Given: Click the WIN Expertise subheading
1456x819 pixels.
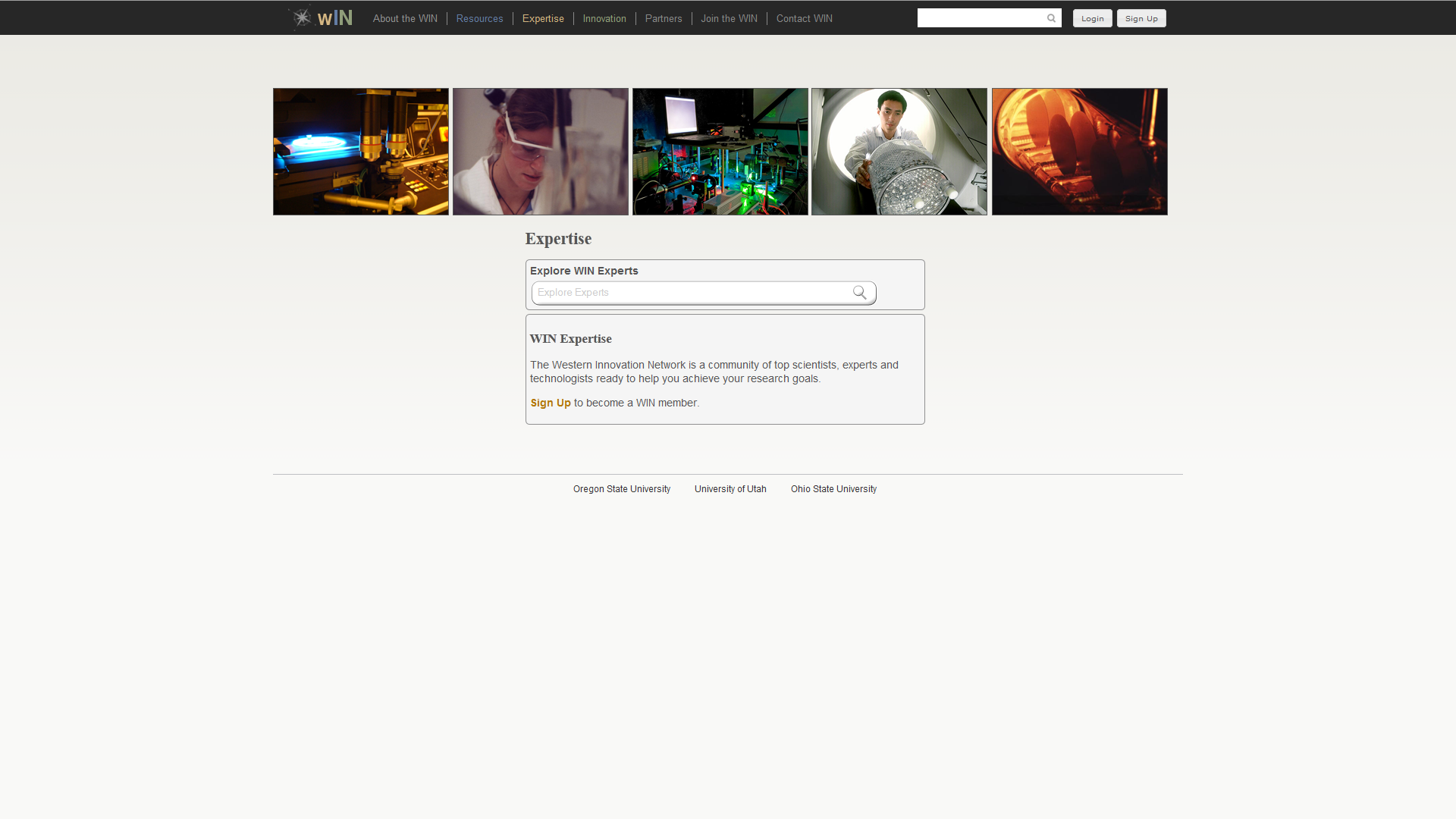Looking at the screenshot, I should [x=570, y=339].
